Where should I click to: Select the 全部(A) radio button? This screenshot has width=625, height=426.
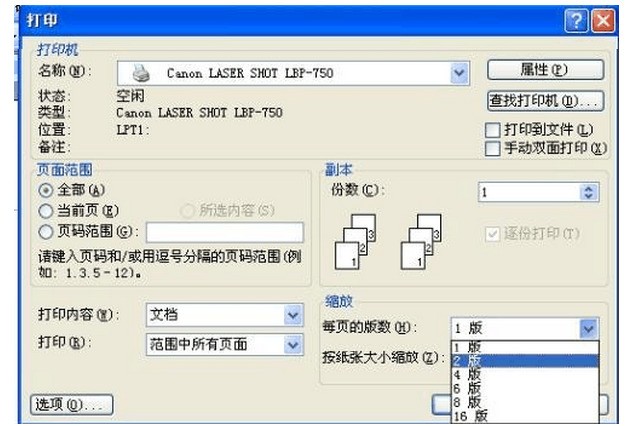[x=46, y=190]
